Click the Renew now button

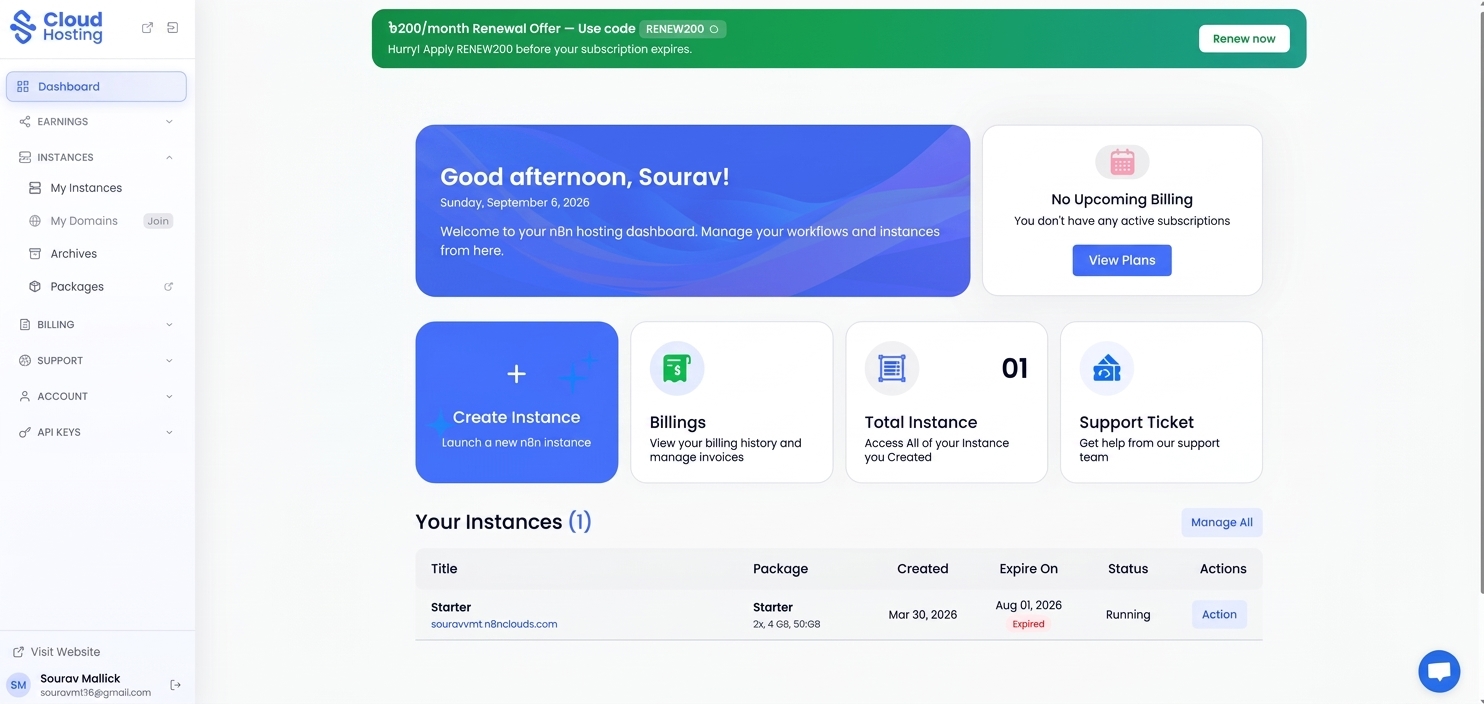pos(1244,39)
